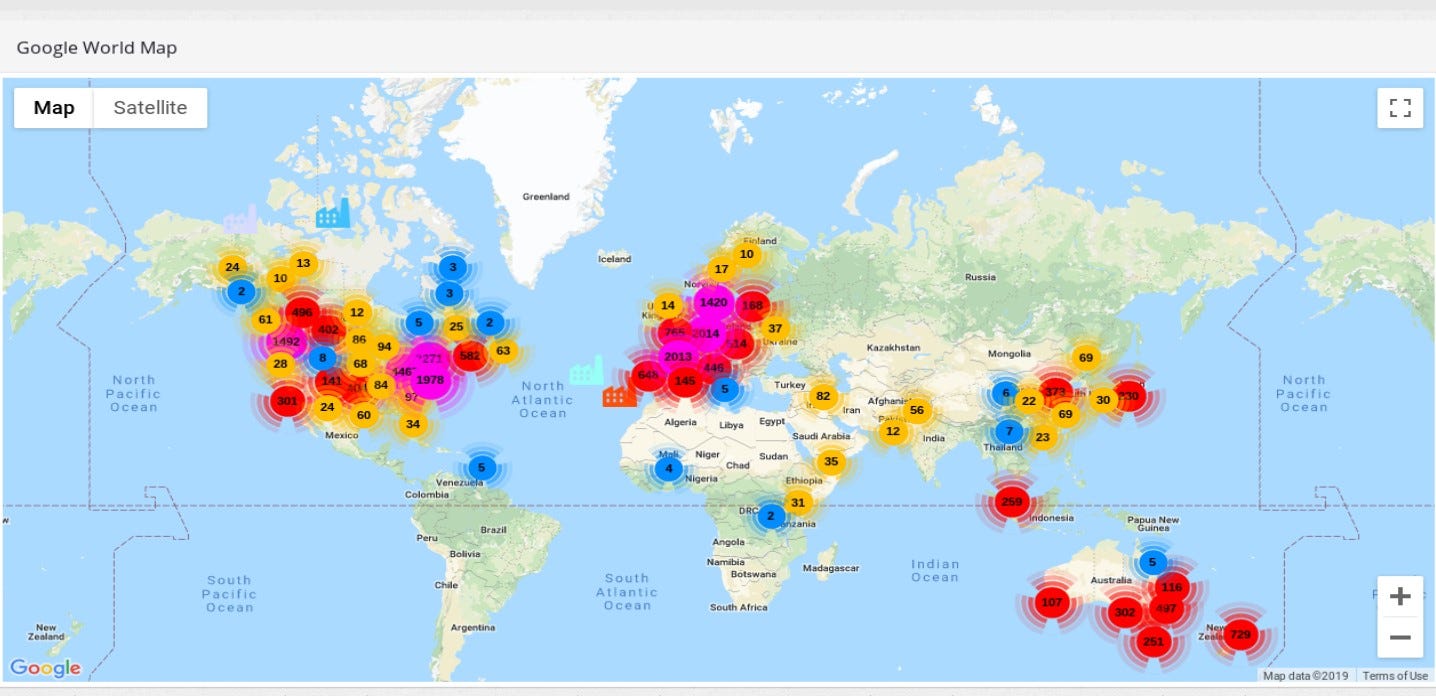This screenshot has width=1436, height=696.
Task: Click the light blue factory icon over northern Canada
Action: pyautogui.click(x=333, y=212)
